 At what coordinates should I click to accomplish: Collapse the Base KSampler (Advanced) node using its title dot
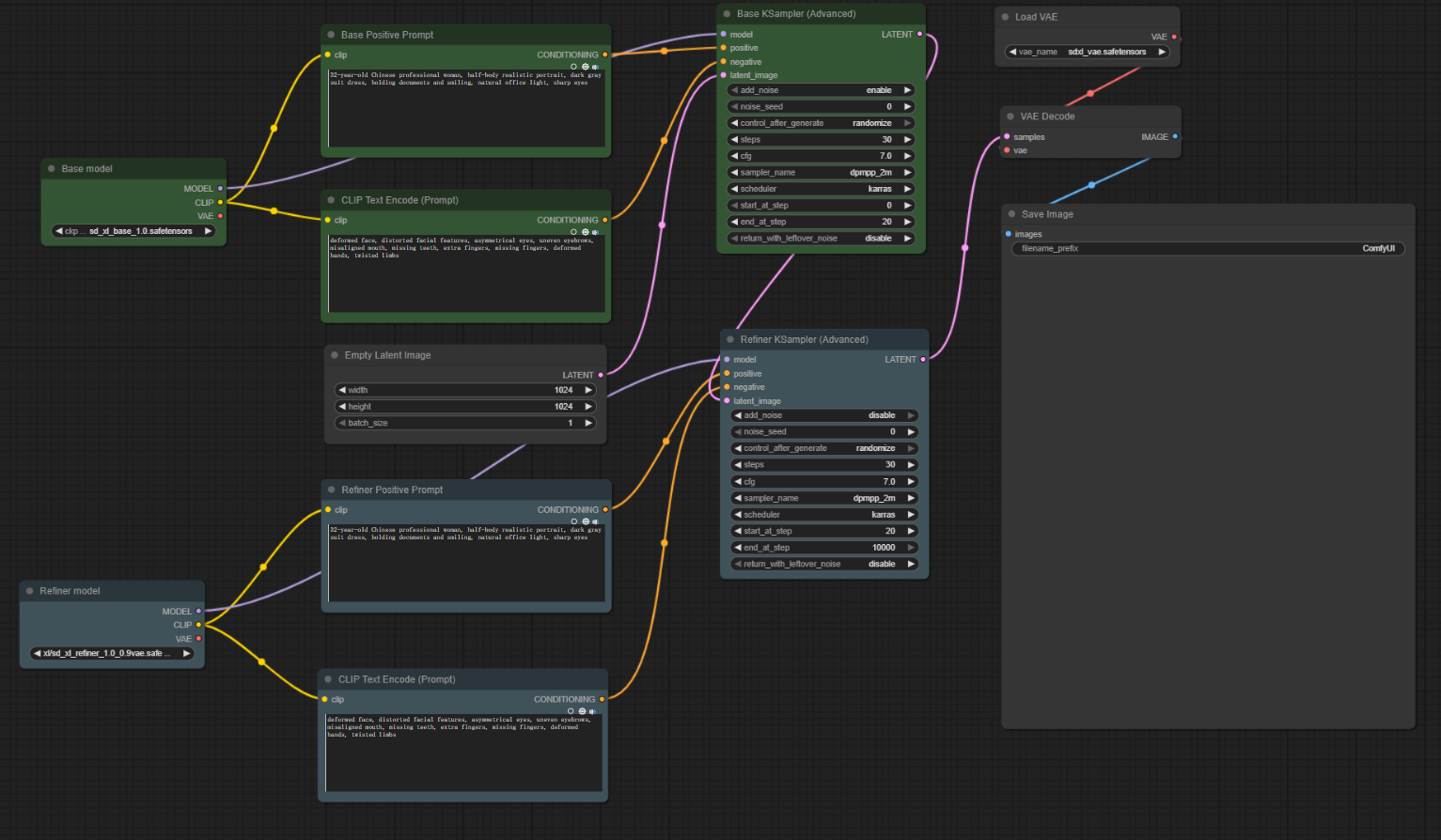pos(727,14)
